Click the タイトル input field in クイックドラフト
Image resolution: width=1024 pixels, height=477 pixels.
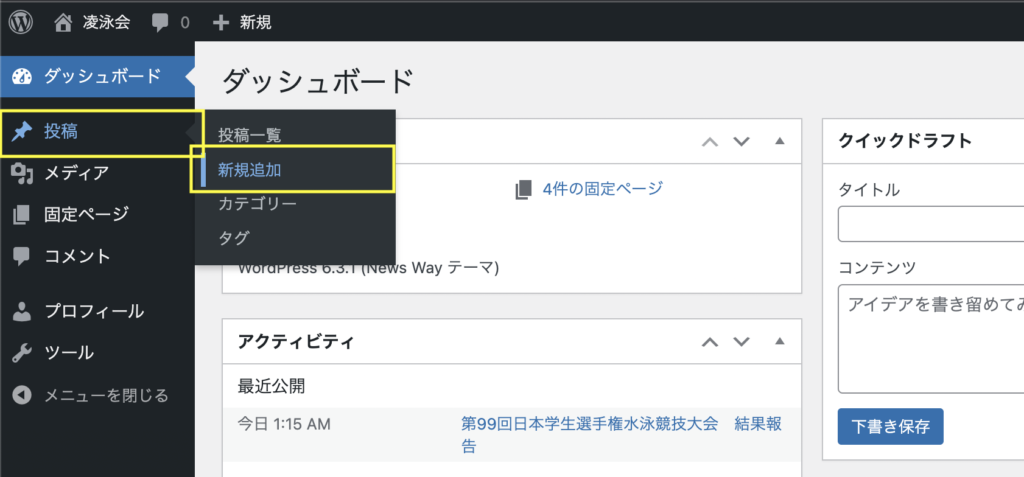coord(930,224)
